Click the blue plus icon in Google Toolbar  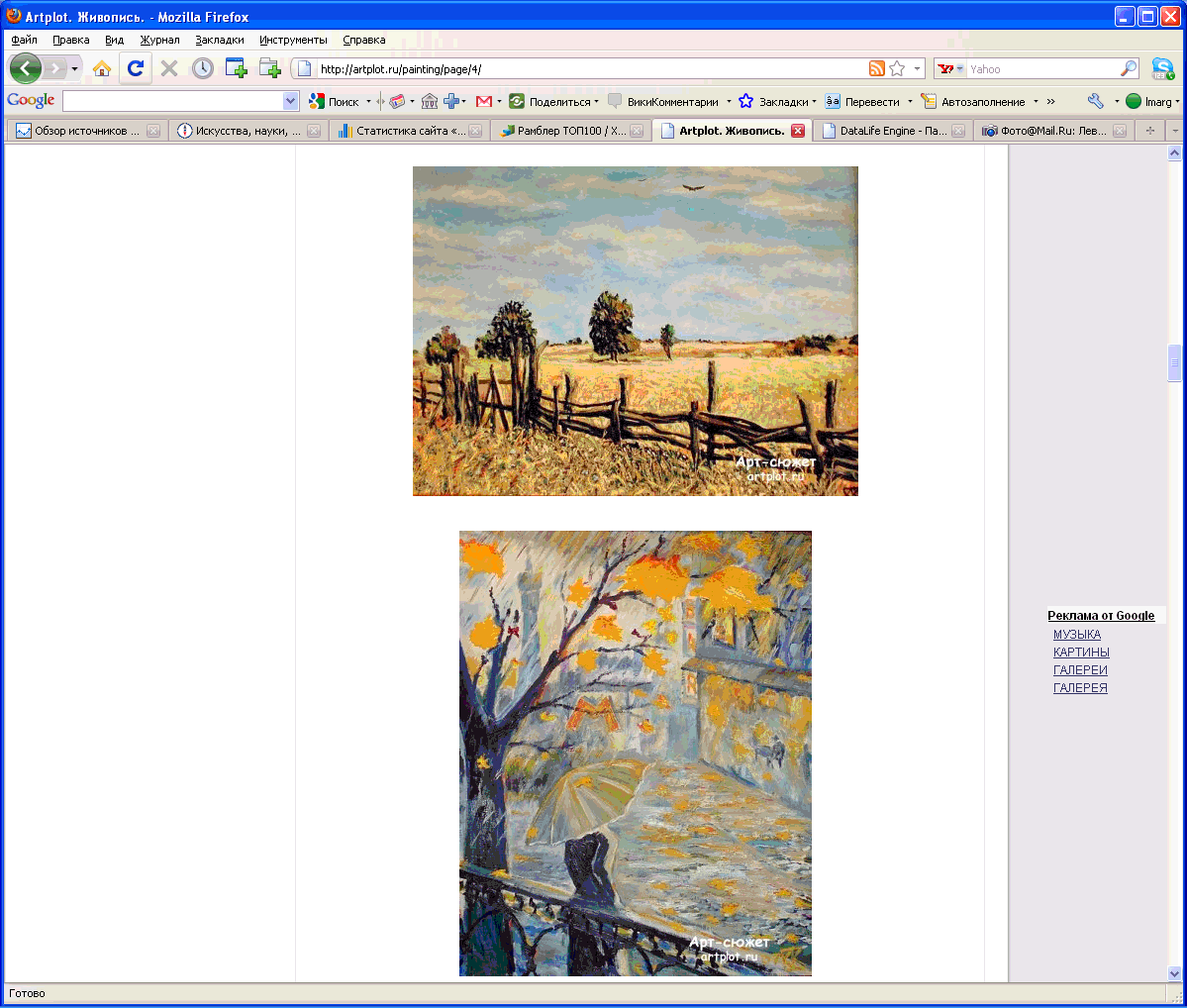(452, 101)
